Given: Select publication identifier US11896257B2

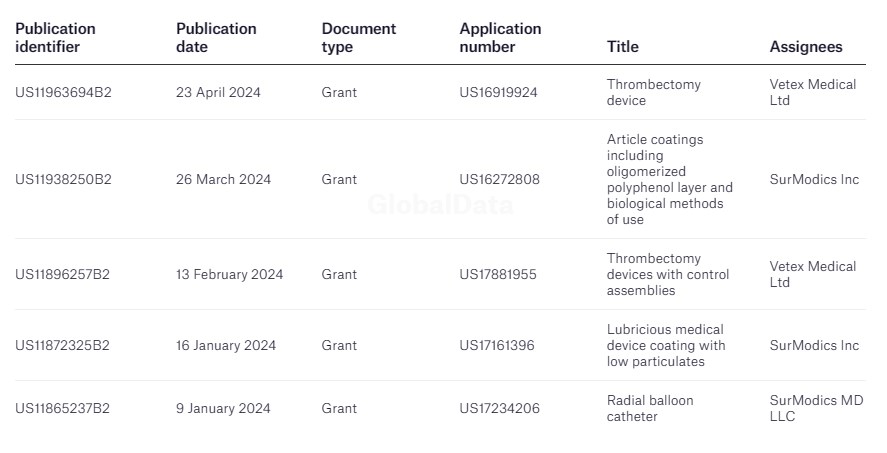Looking at the screenshot, I should click(x=63, y=274).
